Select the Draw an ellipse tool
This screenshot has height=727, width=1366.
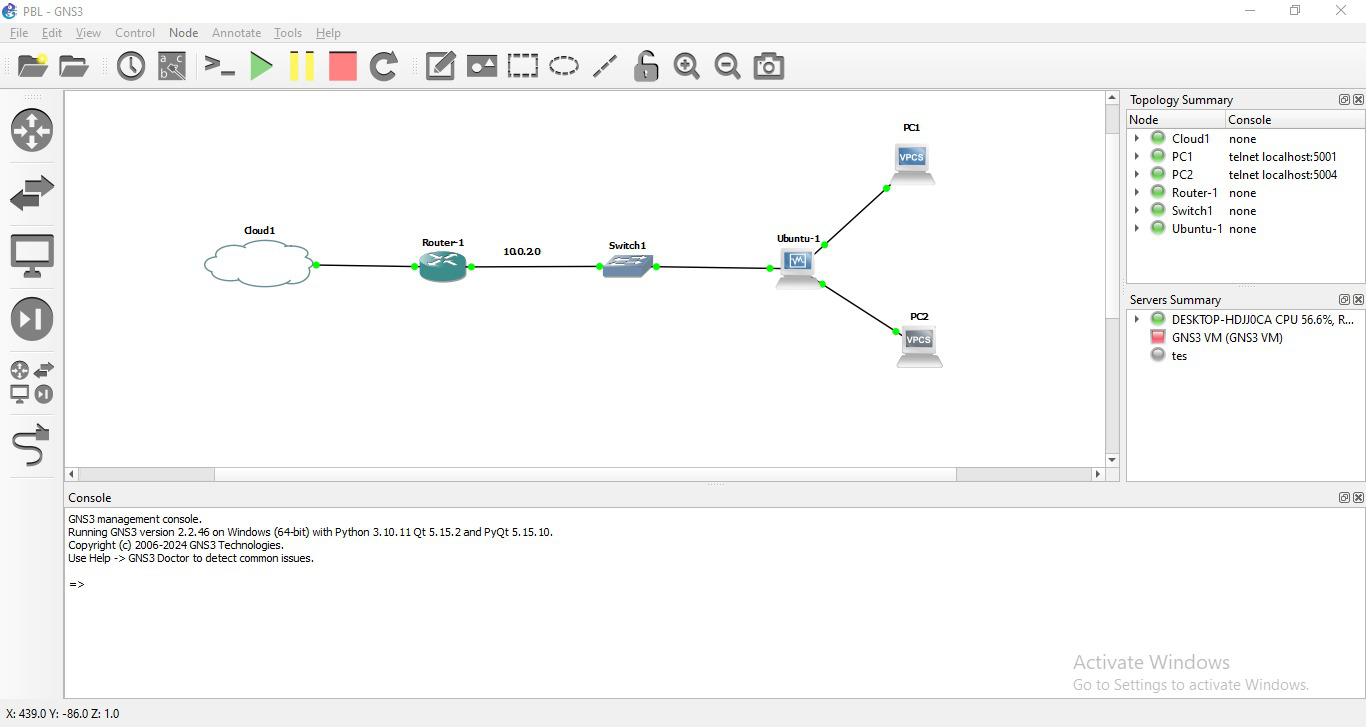pos(564,66)
